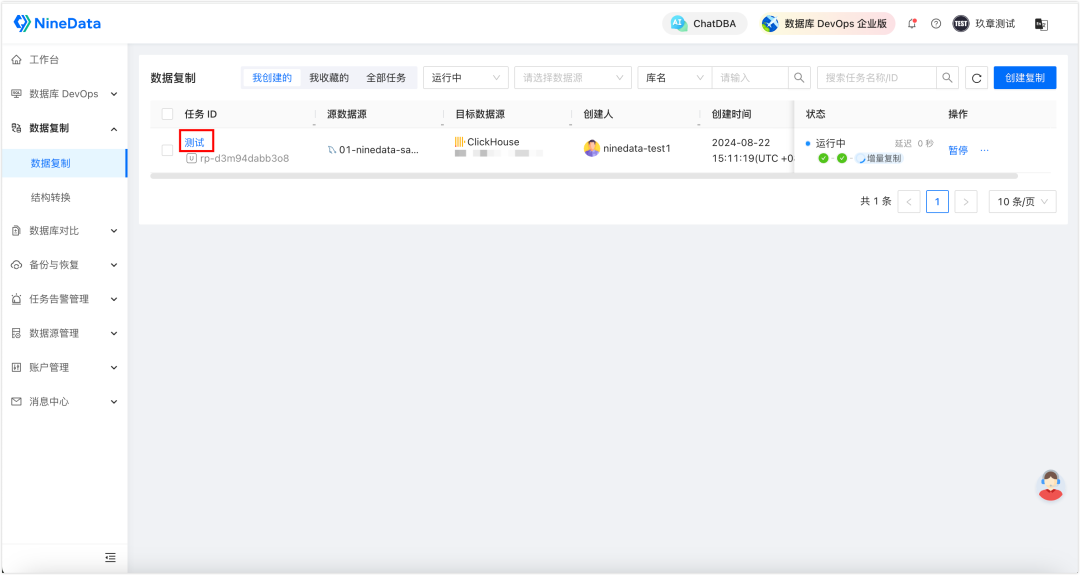Click the help question mark icon

935,23
